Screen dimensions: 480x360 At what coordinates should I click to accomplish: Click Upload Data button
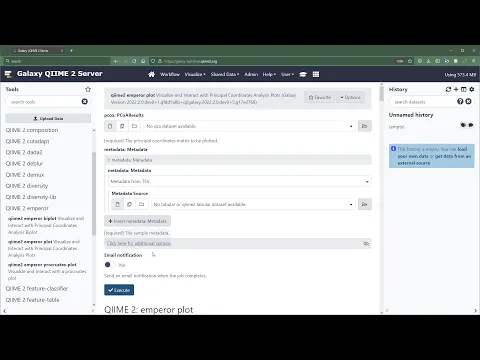(48, 118)
